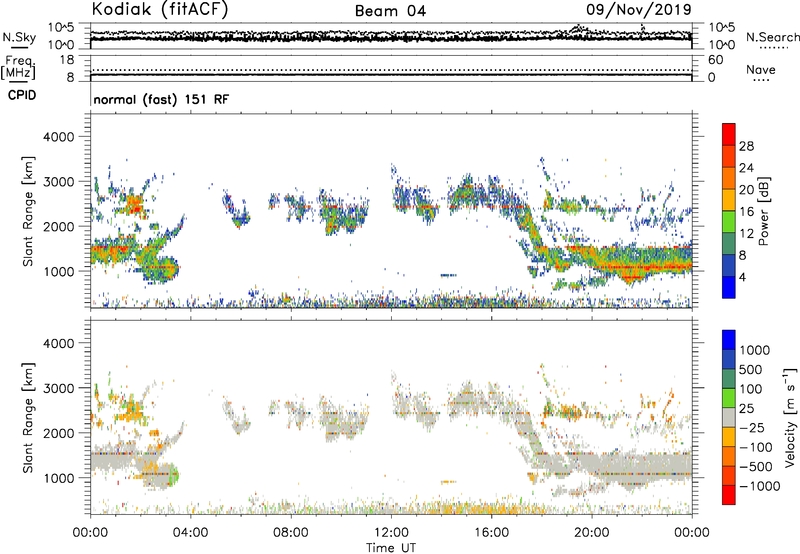
Task: Click the power panel 'Slant Range [km]' label
Action: tap(28, 211)
